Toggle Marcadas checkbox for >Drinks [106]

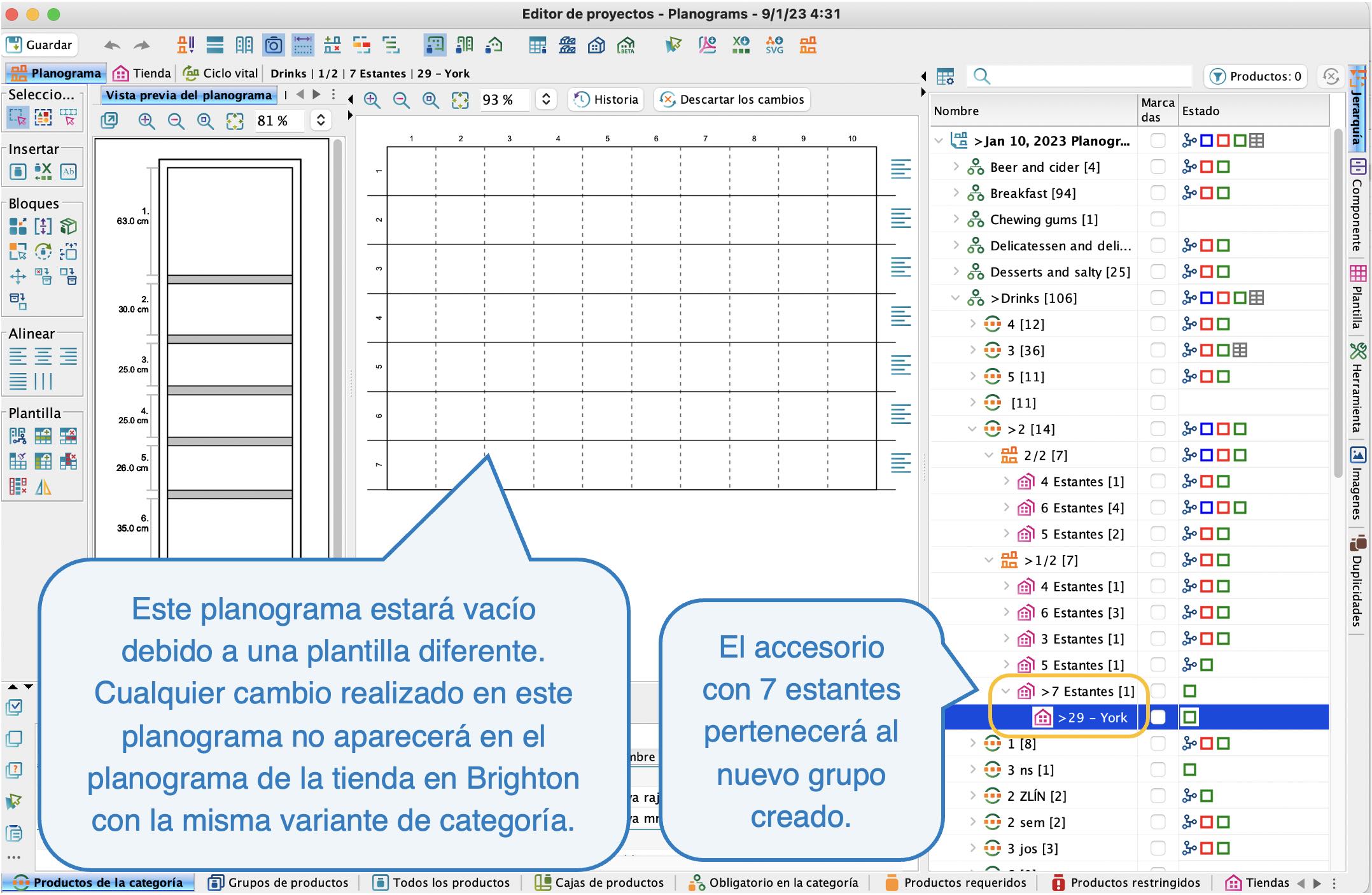pyautogui.click(x=1158, y=298)
